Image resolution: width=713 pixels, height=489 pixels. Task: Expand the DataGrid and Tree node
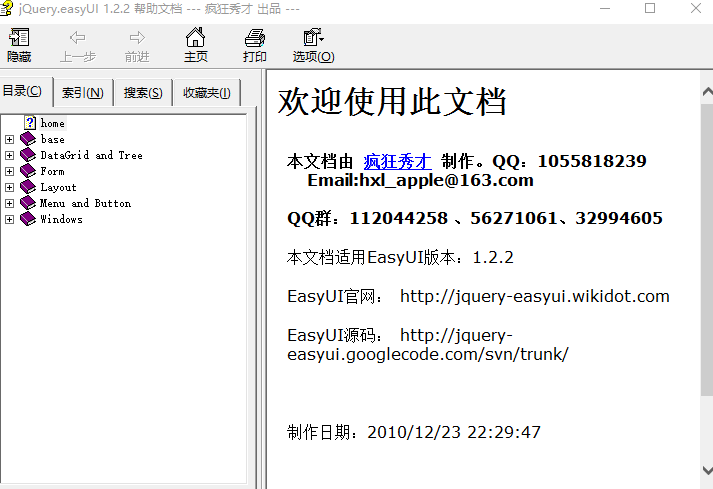(x=10, y=155)
